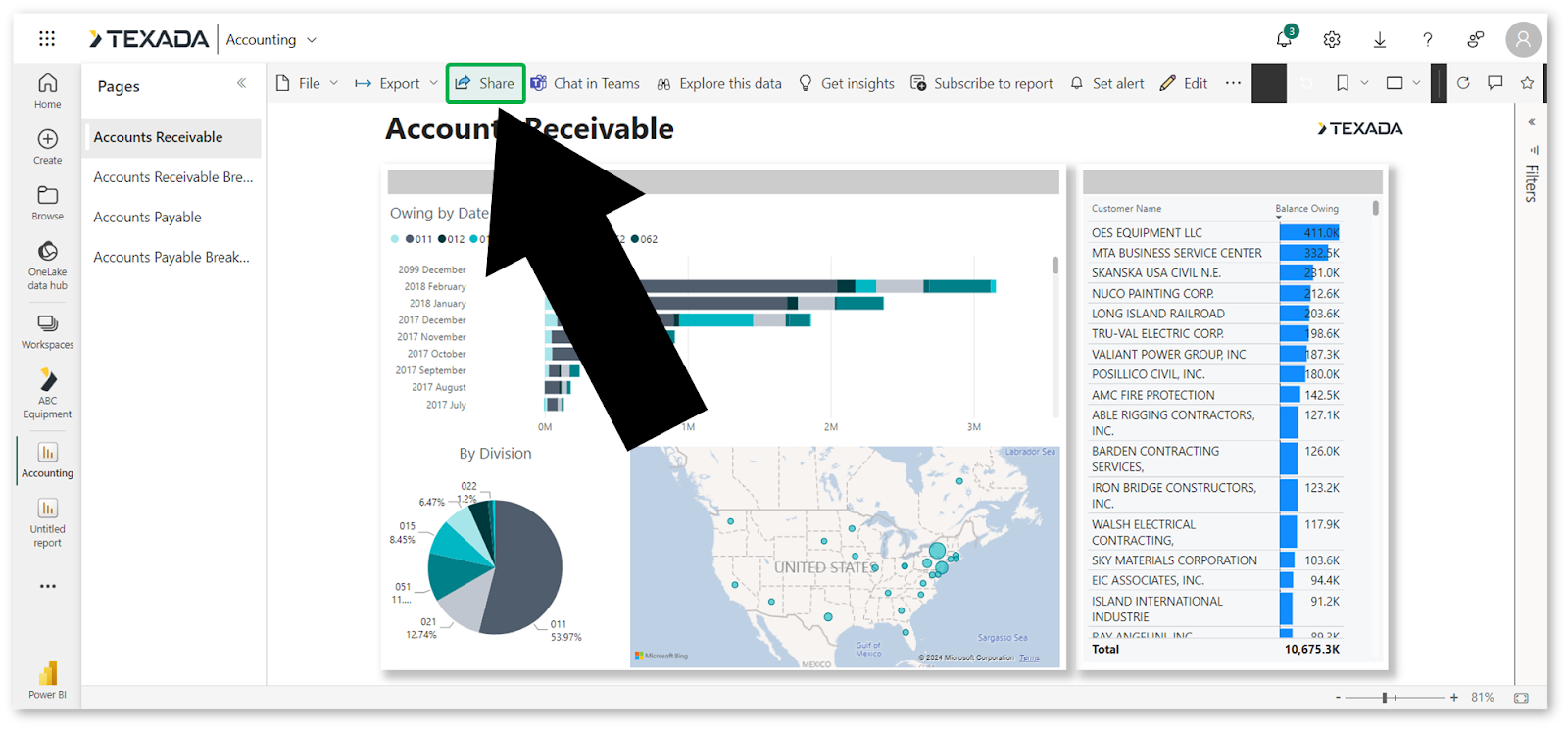Sort by Balance Owing column header
Image resolution: width=1568 pixels, height=730 pixels.
coord(1306,209)
